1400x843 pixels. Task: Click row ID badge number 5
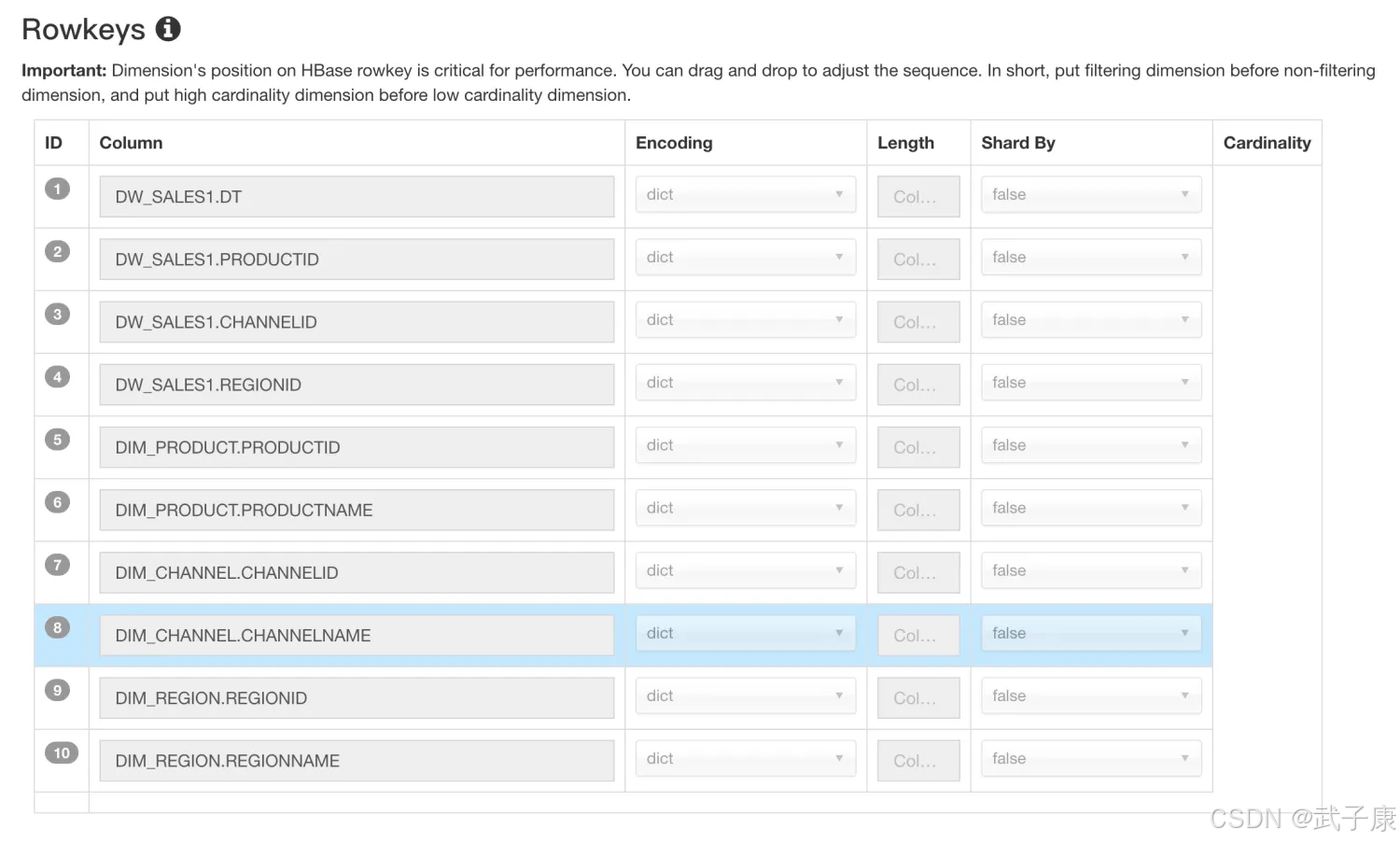click(x=57, y=440)
